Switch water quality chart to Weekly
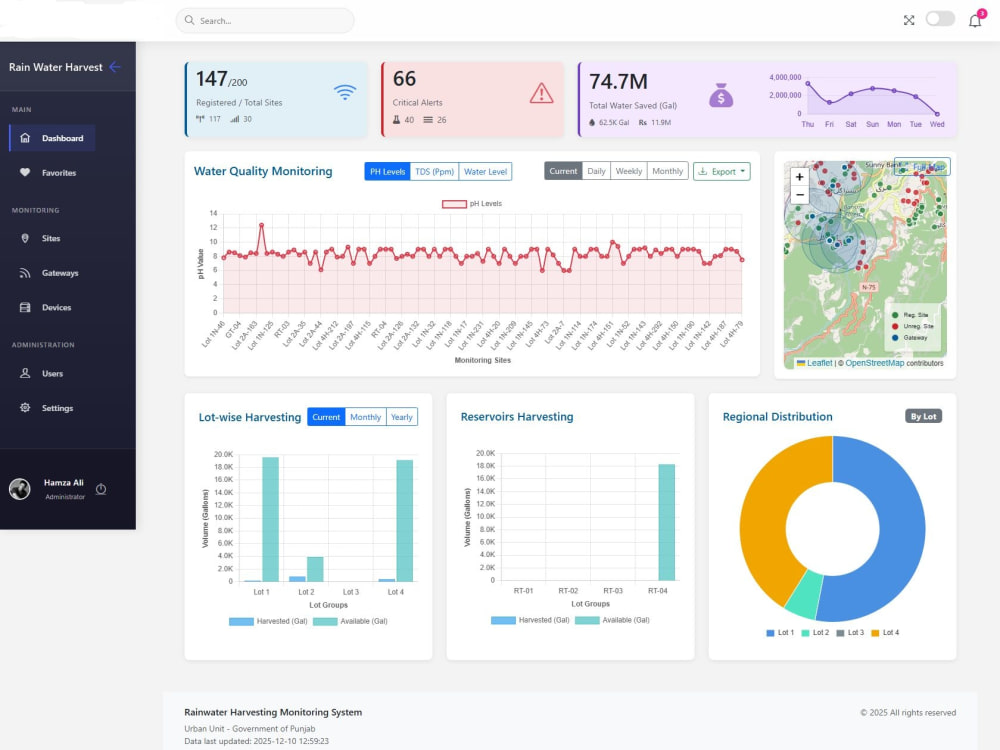The image size is (1000, 750). tap(628, 171)
